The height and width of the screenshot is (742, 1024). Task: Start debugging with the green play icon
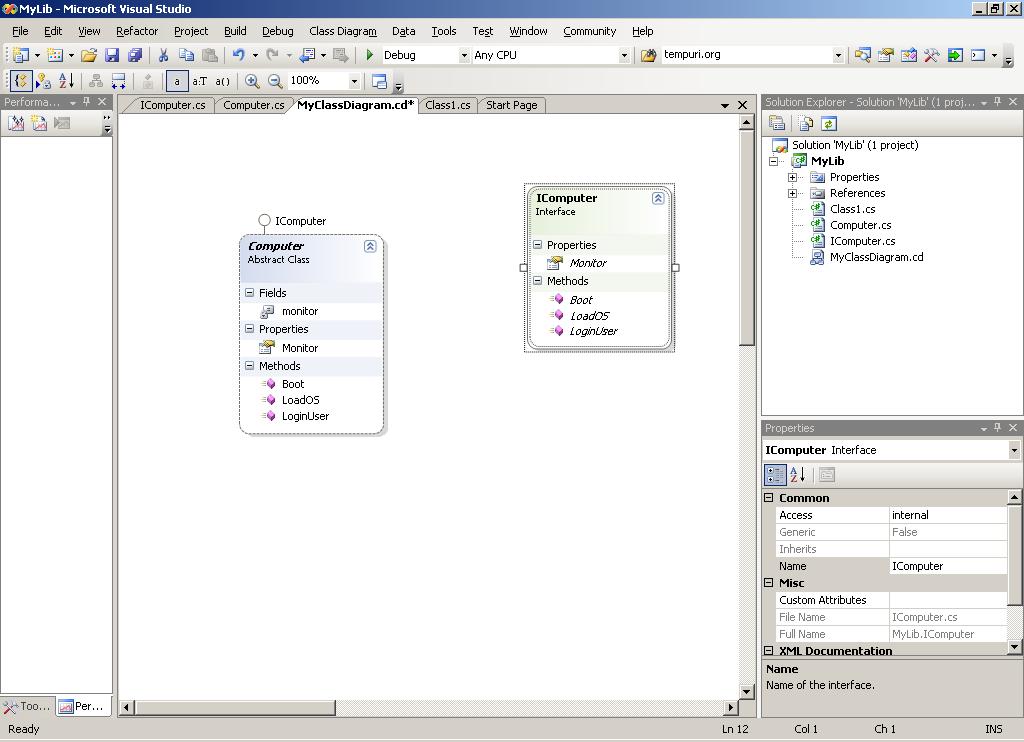point(370,56)
